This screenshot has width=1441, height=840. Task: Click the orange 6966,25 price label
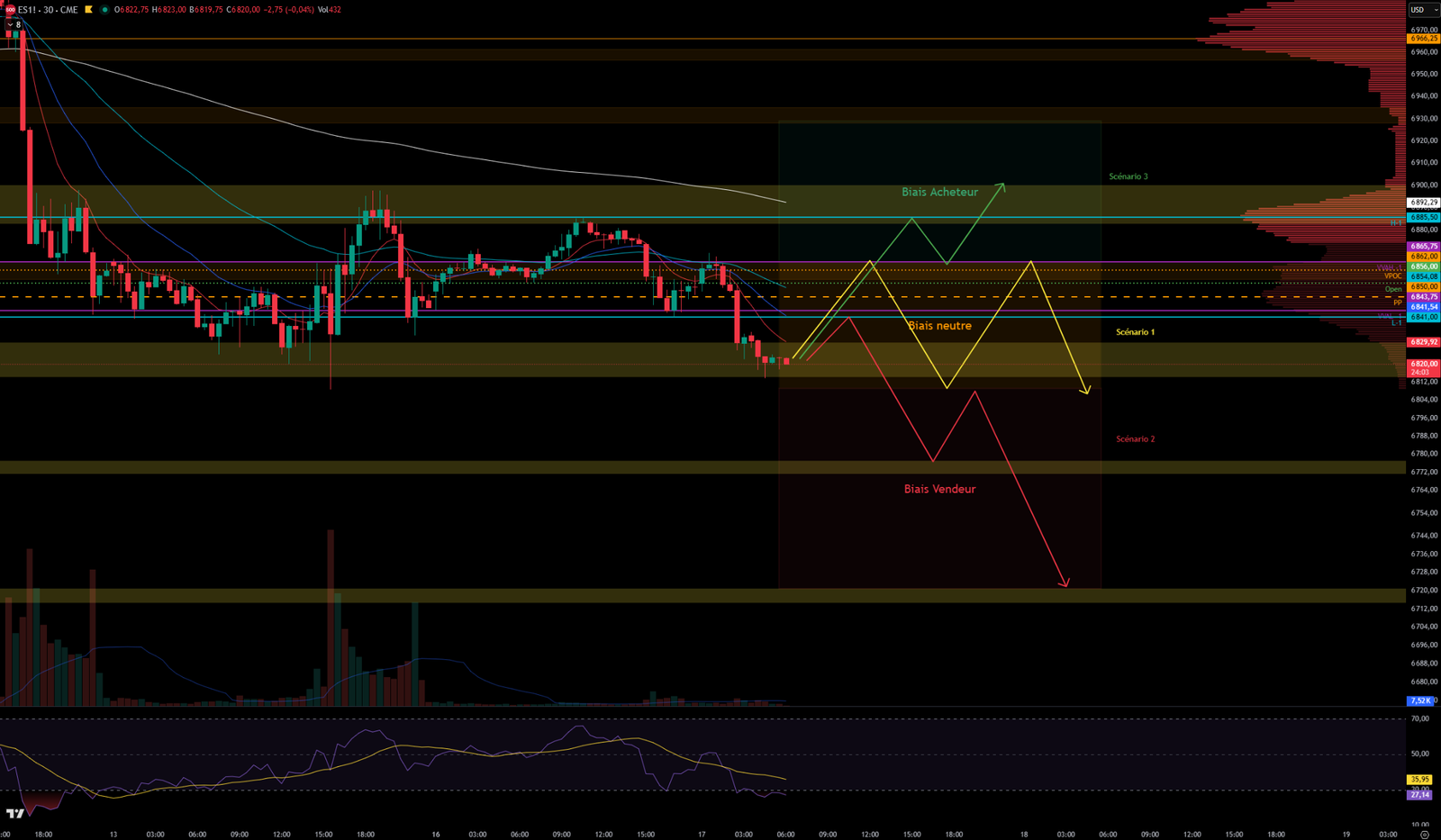tap(1423, 39)
